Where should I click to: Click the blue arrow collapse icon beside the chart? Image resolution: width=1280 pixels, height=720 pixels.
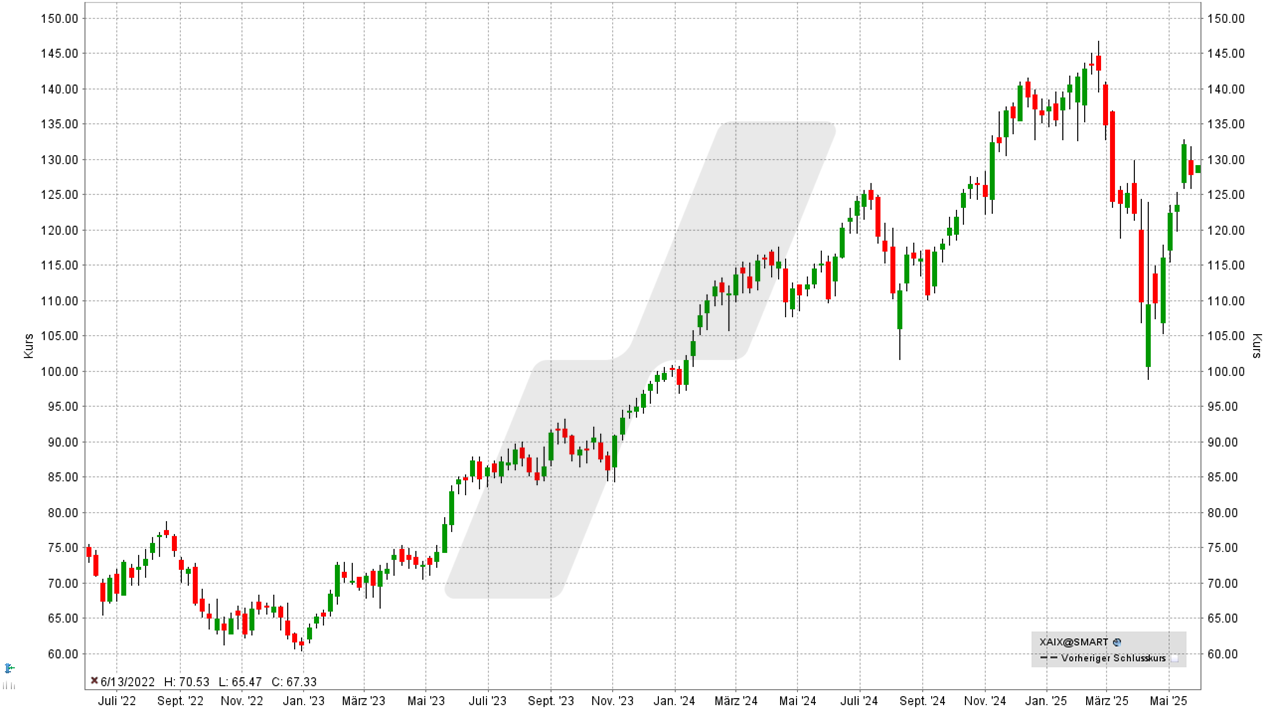click(x=9, y=667)
